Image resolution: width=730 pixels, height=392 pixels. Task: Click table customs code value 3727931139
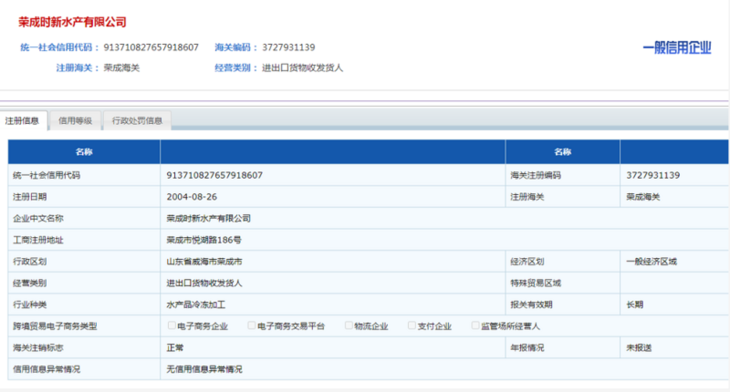(x=653, y=176)
